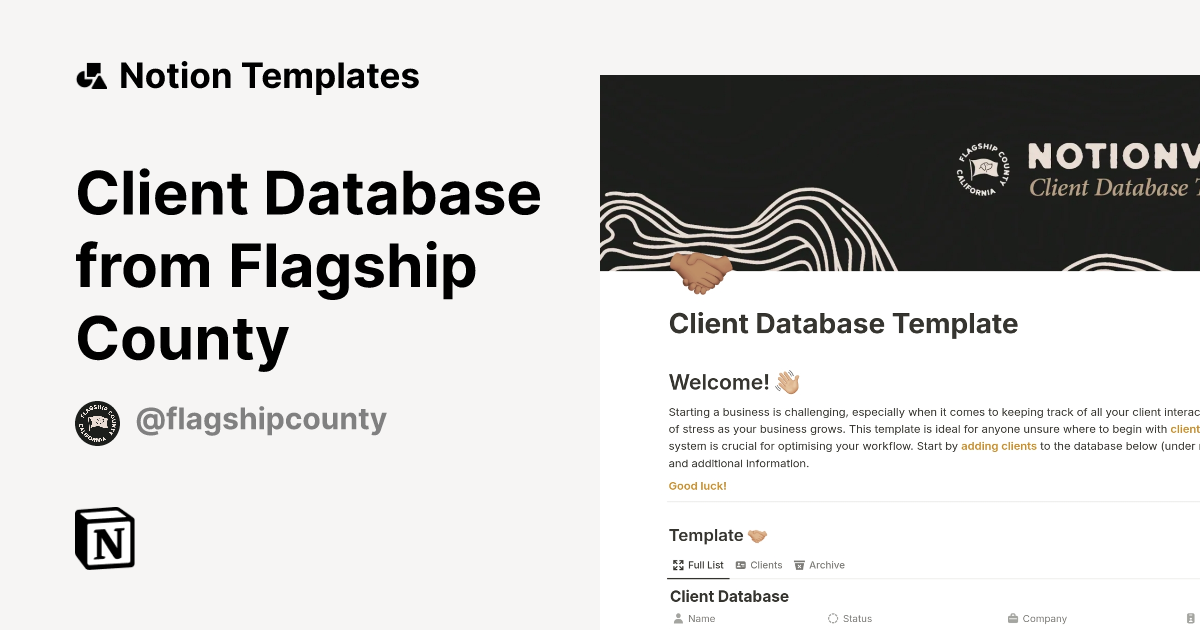
Task: Switch to the Archive tab
Action: tap(826, 565)
